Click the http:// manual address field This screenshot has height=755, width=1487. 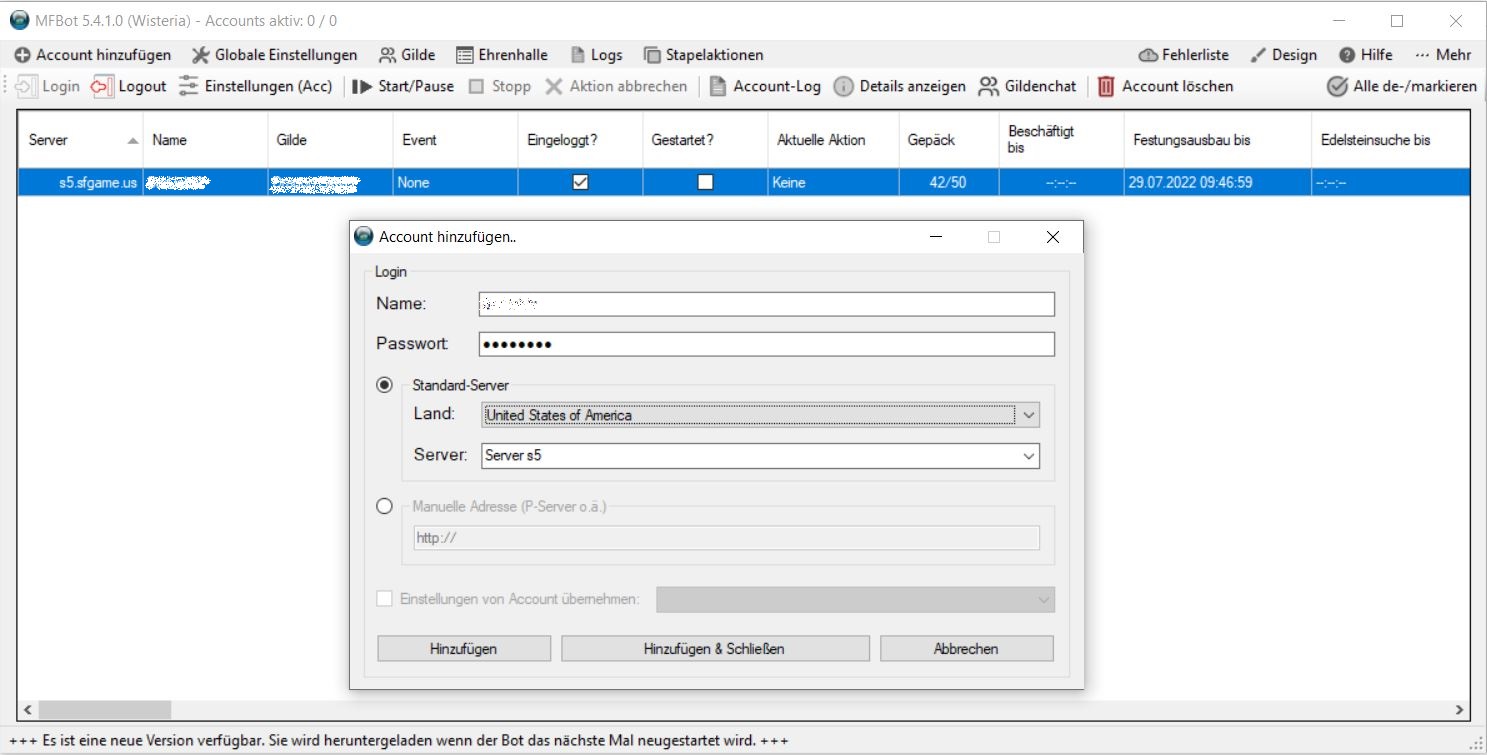click(726, 538)
